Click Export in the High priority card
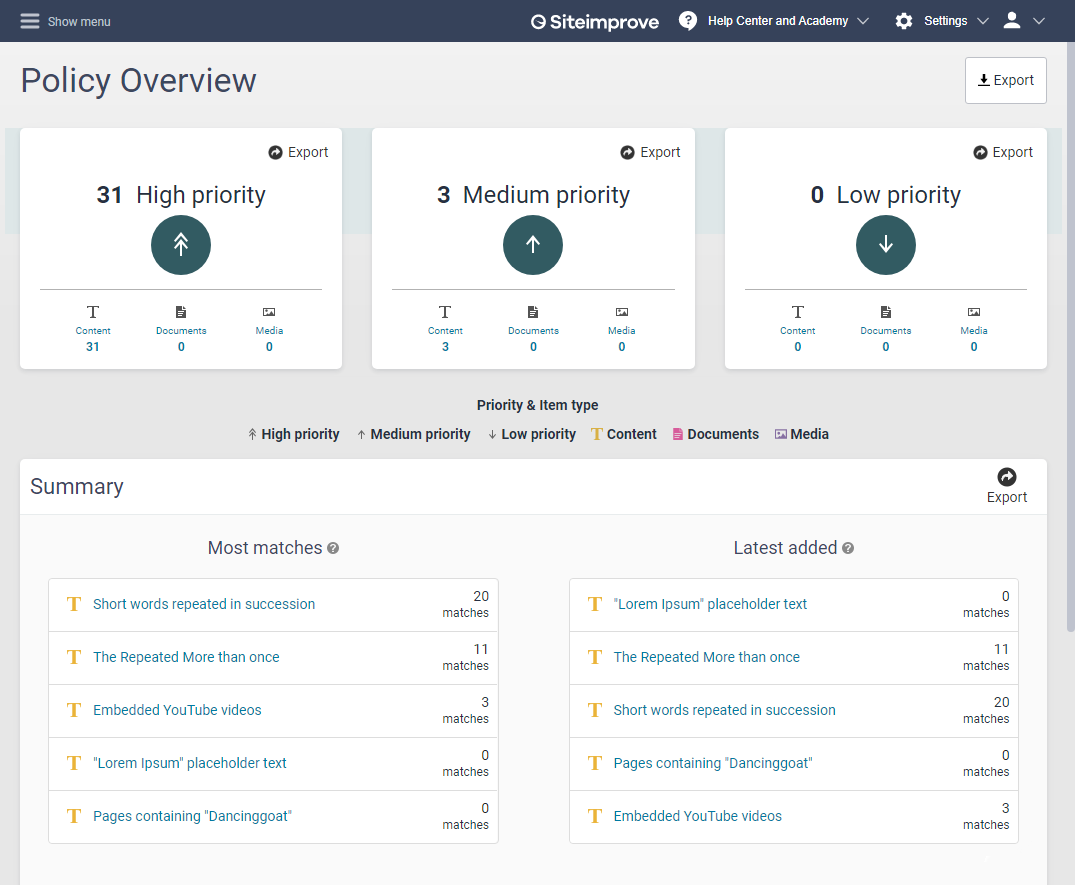The width and height of the screenshot is (1075, 885). tap(298, 152)
